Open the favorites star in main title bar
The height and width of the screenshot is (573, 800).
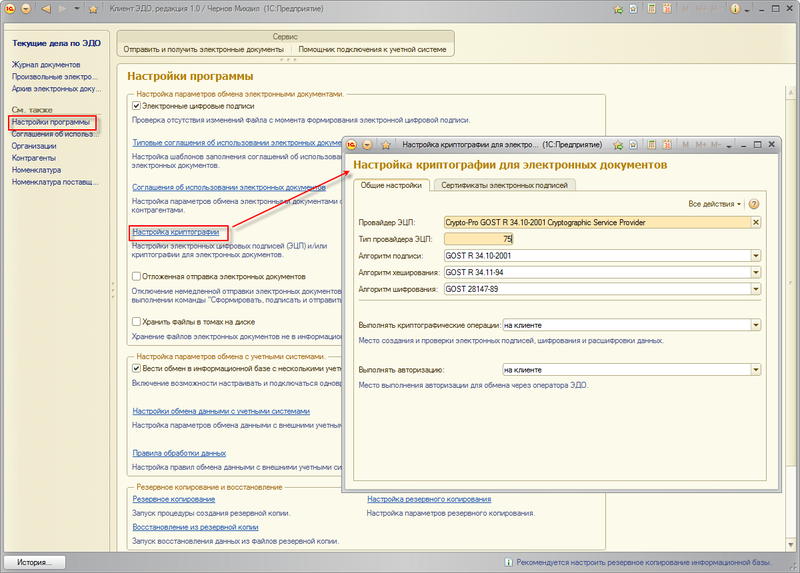tap(93, 9)
